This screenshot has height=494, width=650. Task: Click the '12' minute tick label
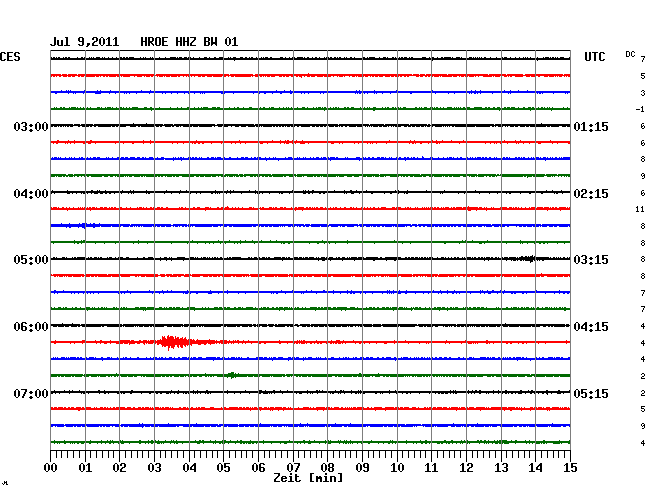pyautogui.click(x=466, y=468)
